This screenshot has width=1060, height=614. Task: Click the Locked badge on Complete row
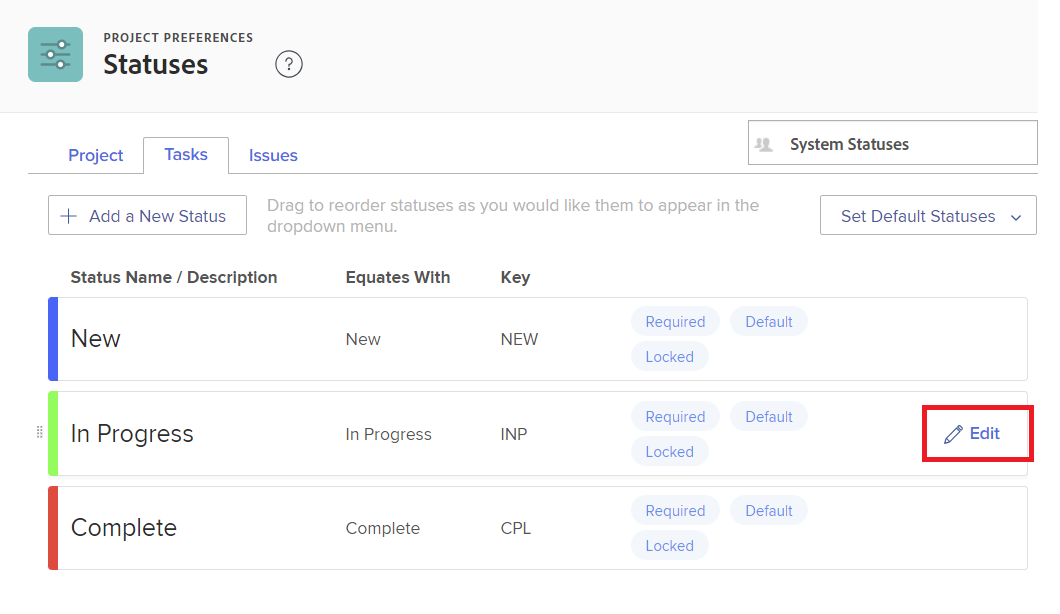tap(669, 546)
